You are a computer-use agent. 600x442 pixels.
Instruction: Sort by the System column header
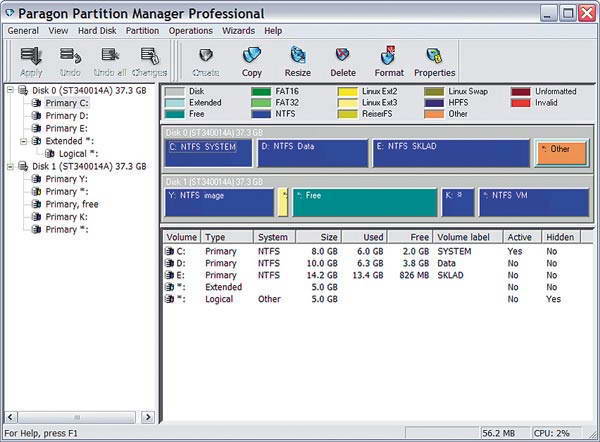click(274, 237)
